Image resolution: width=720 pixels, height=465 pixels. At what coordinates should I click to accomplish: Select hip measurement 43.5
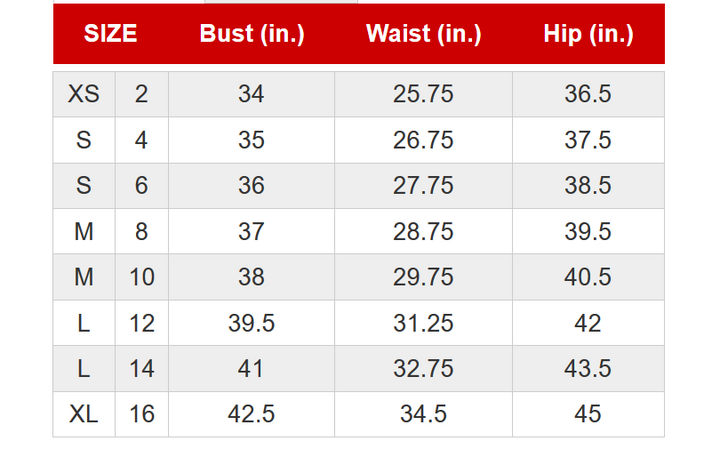(x=588, y=369)
